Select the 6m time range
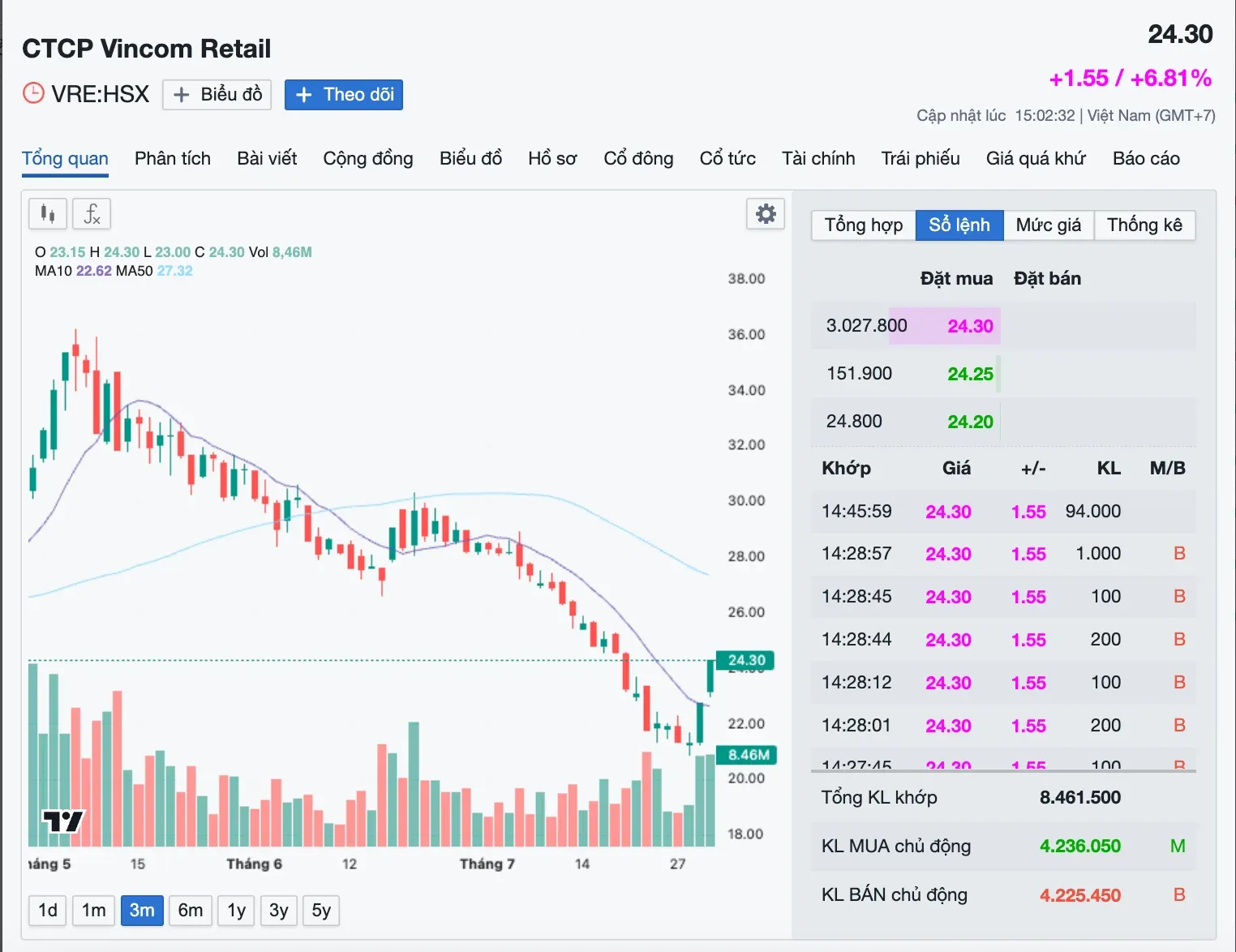Screen dimensions: 1236x952 tap(191, 911)
